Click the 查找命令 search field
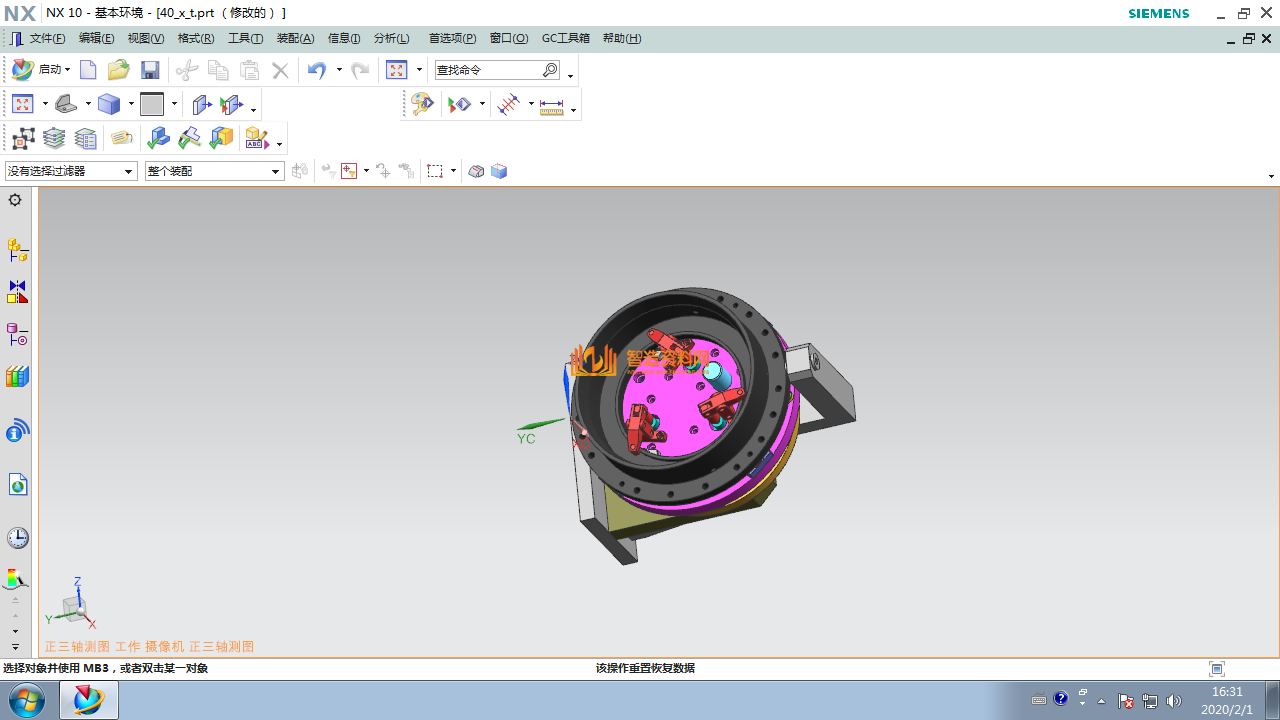Viewport: 1280px width, 720px height. click(488, 70)
